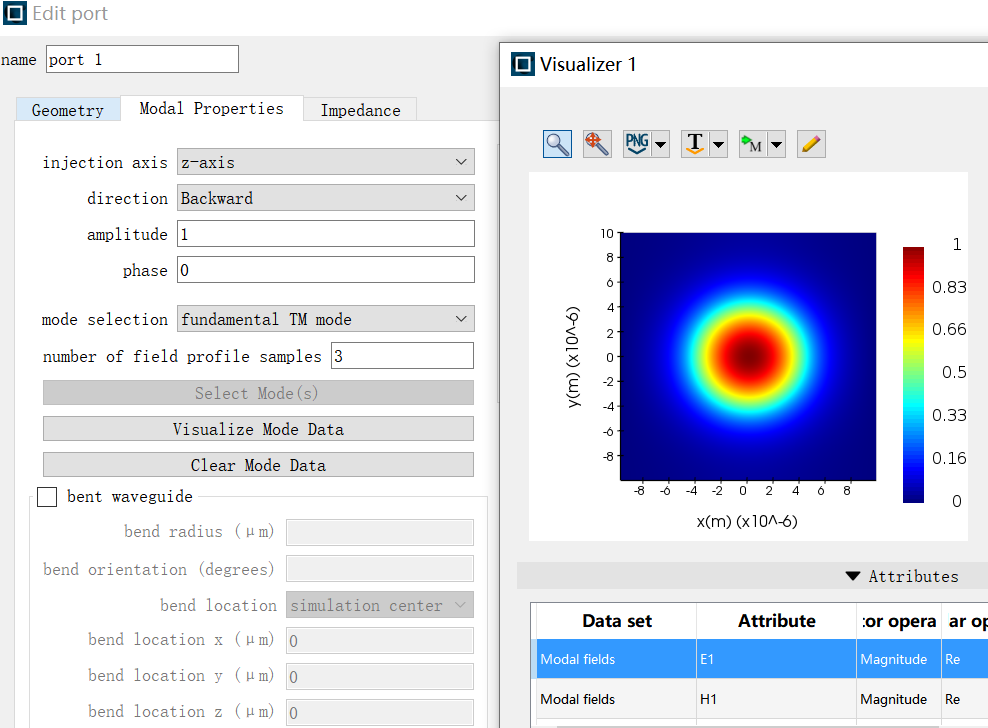Viewport: 988px width, 728px height.
Task: Click the plot color scale bar
Action: [x=913, y=374]
